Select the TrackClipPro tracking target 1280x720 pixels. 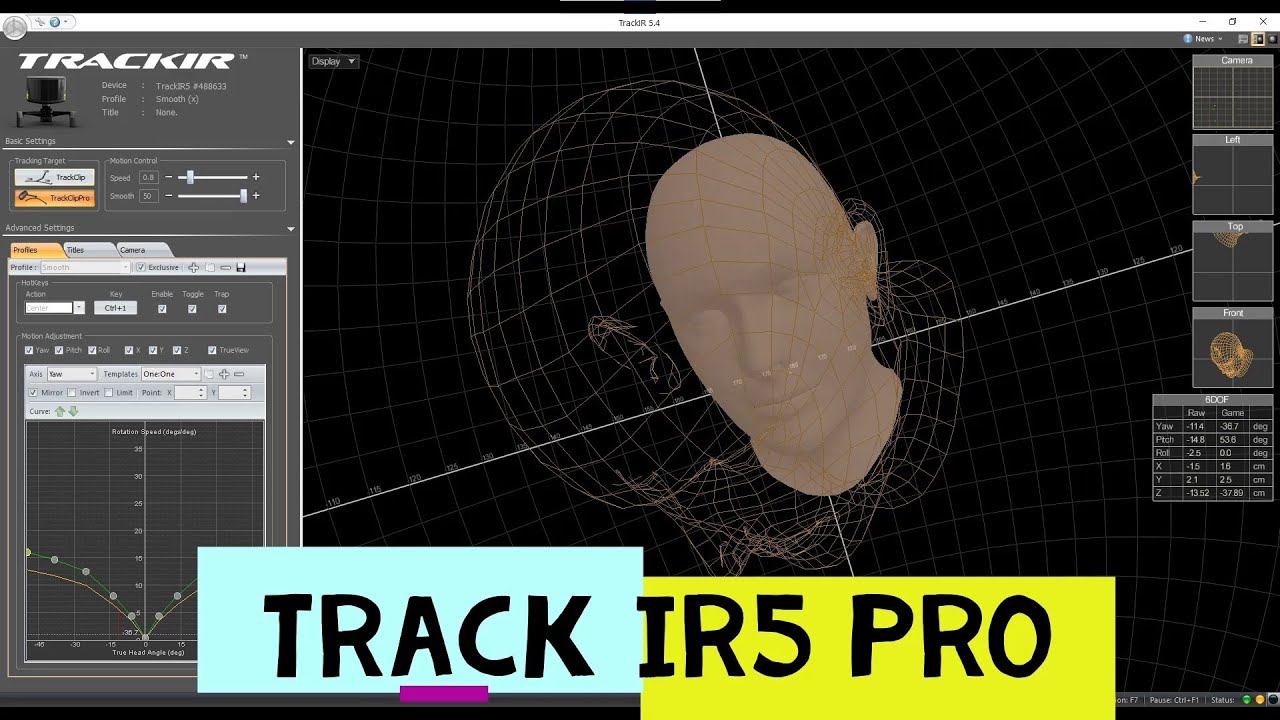point(55,198)
